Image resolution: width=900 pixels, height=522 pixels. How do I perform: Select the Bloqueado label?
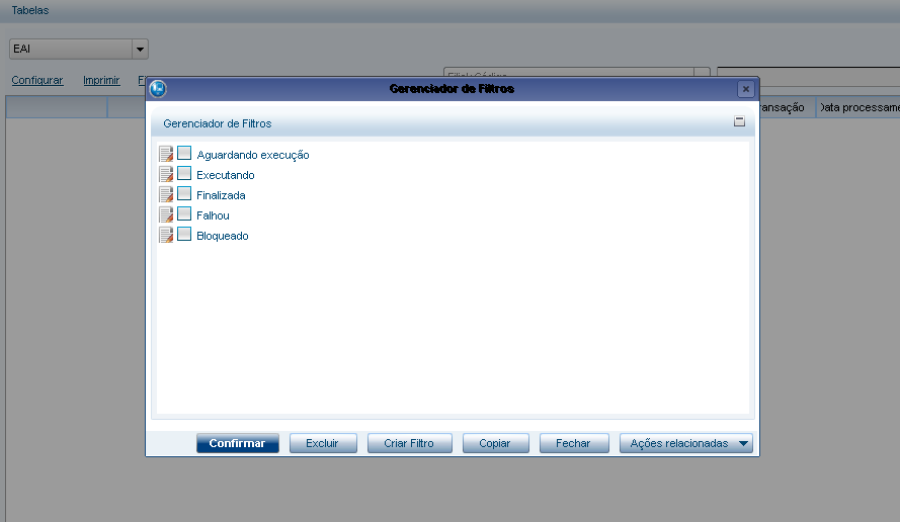click(x=223, y=236)
